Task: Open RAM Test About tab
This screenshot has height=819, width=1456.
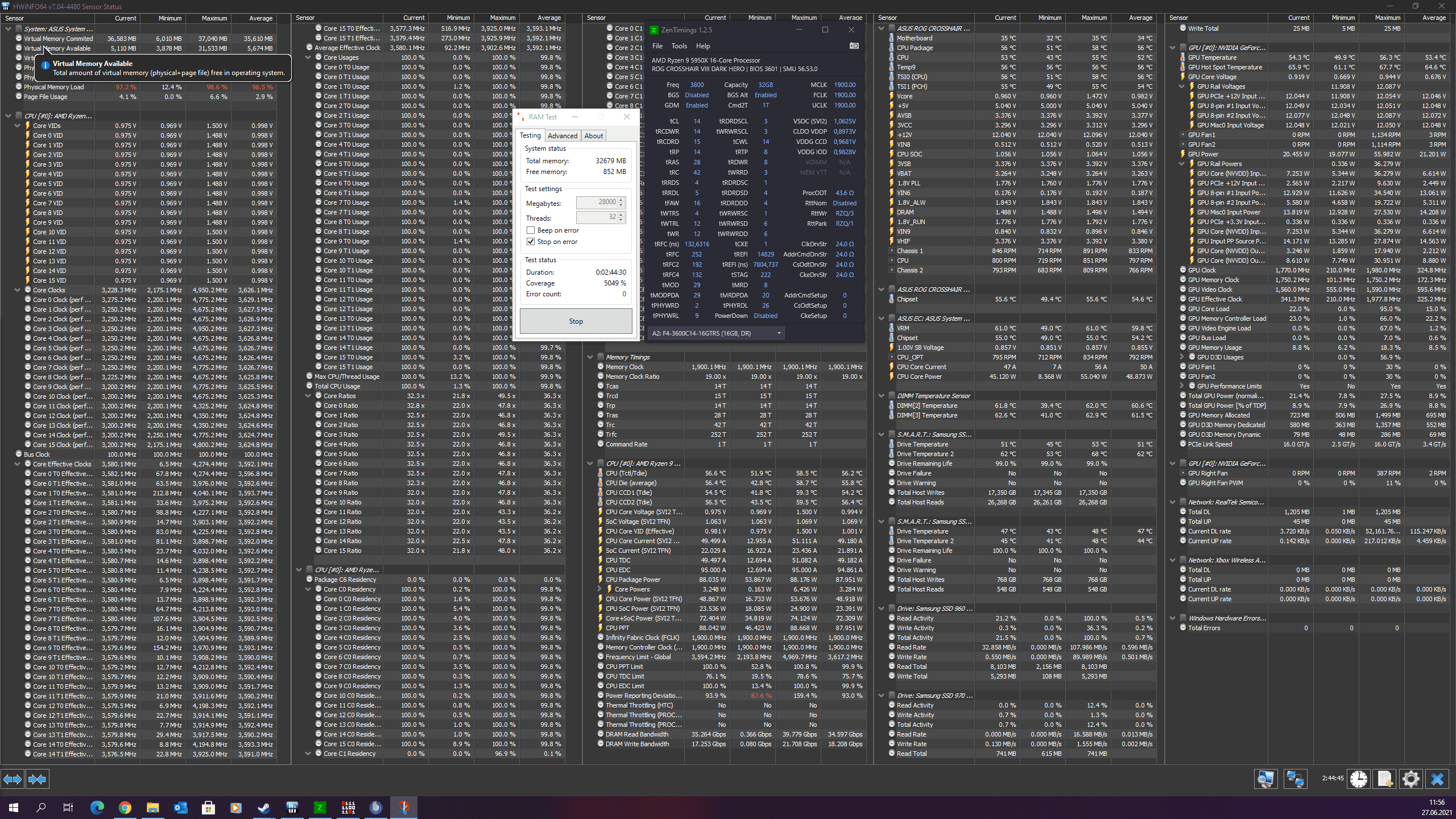Action: tap(594, 135)
